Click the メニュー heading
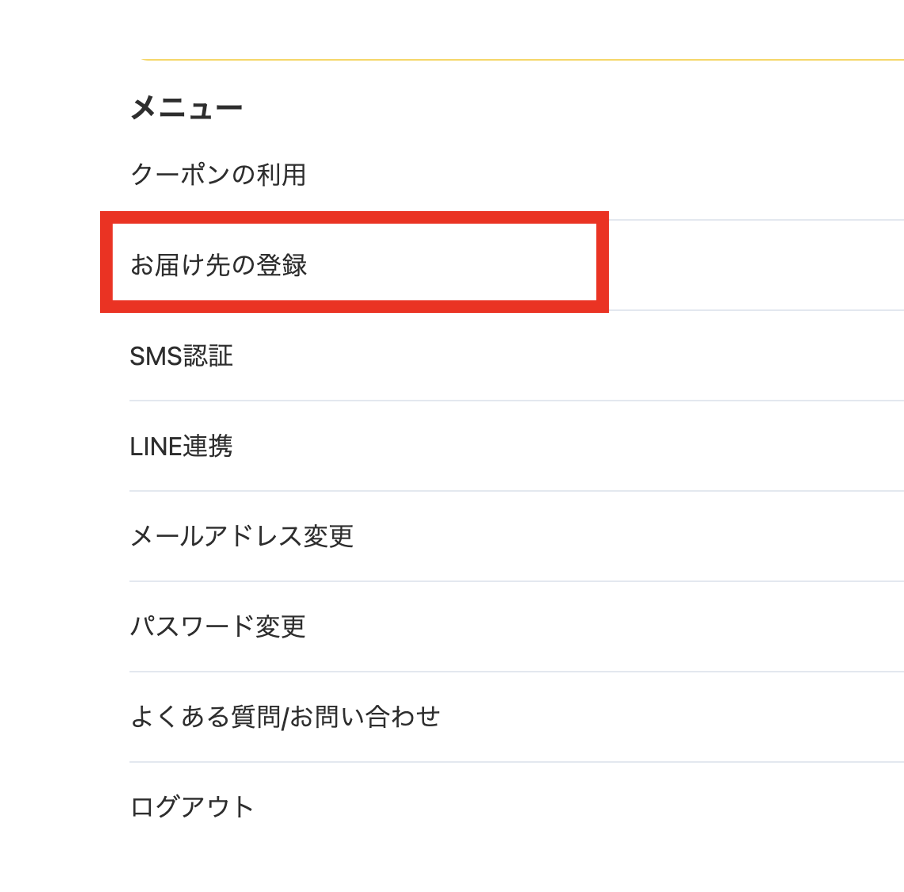This screenshot has width=904, height=892. [x=187, y=107]
